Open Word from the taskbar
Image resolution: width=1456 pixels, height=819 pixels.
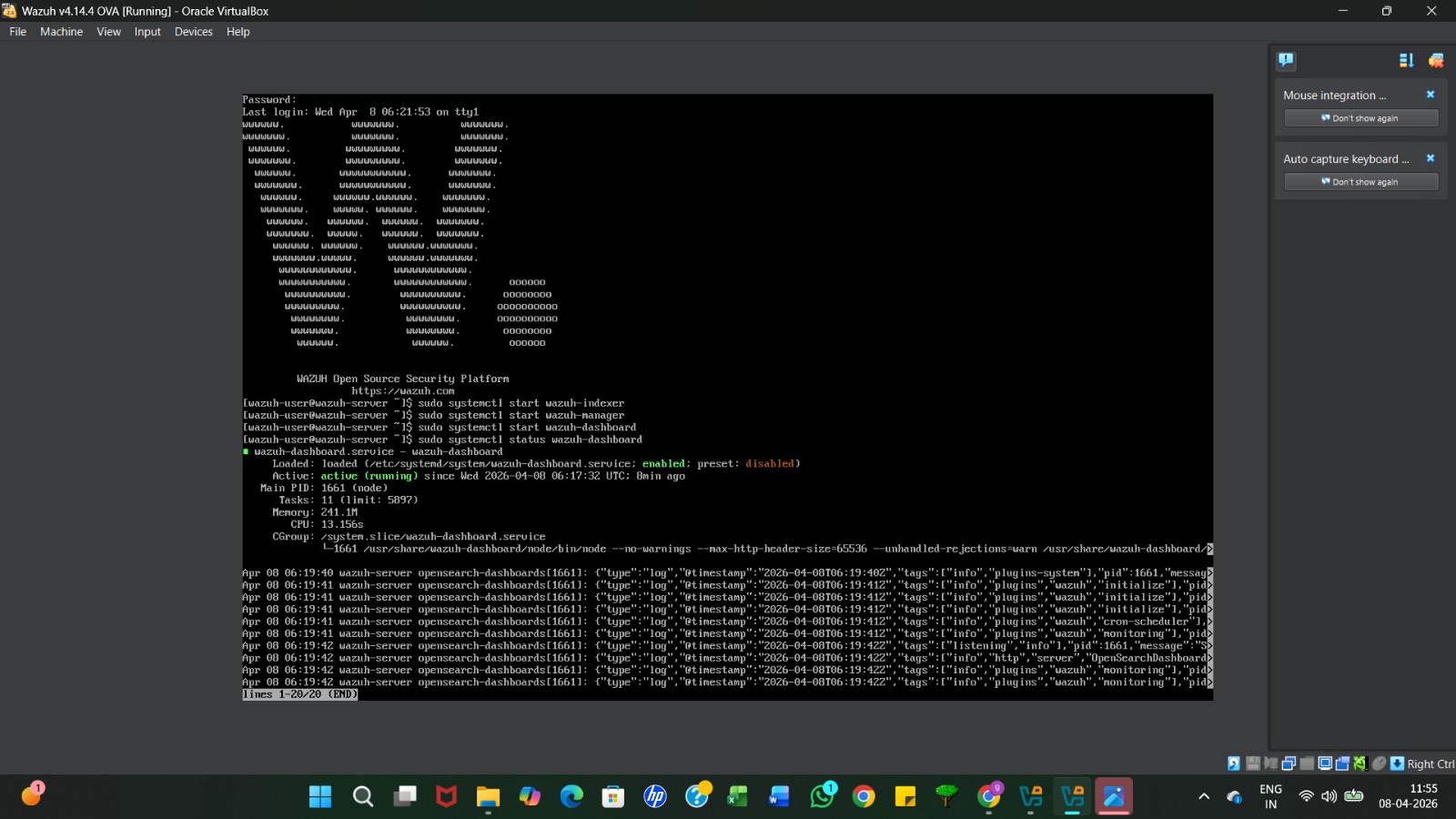779,797
